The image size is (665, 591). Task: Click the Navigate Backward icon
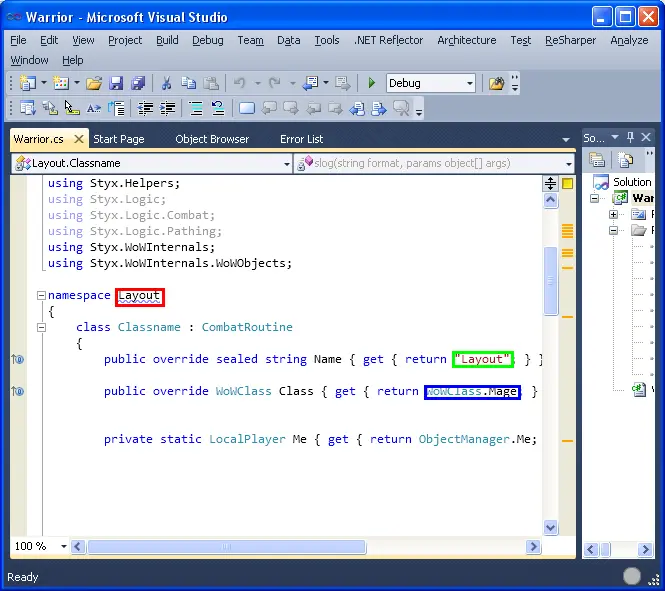coord(311,83)
